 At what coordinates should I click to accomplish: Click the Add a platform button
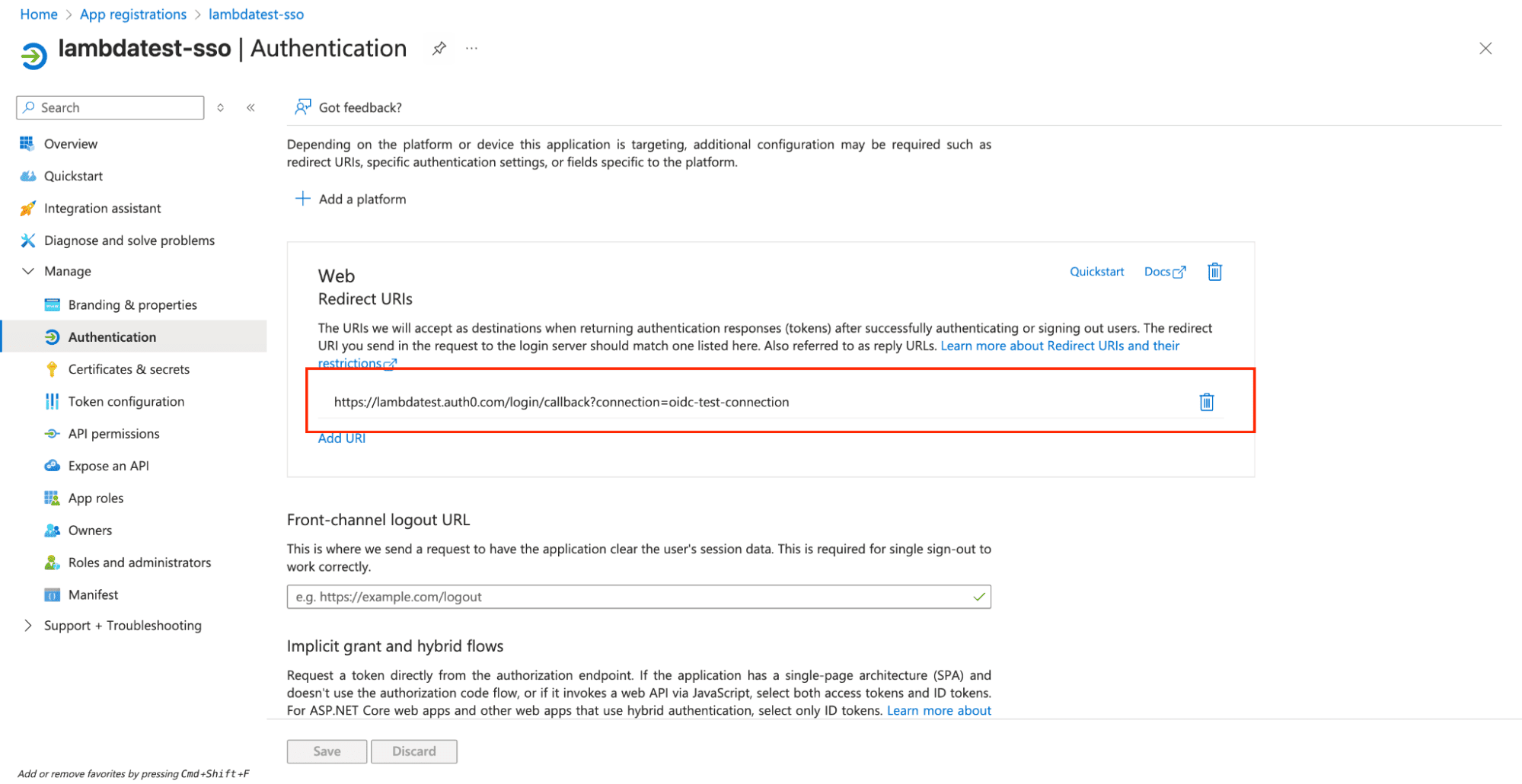350,199
